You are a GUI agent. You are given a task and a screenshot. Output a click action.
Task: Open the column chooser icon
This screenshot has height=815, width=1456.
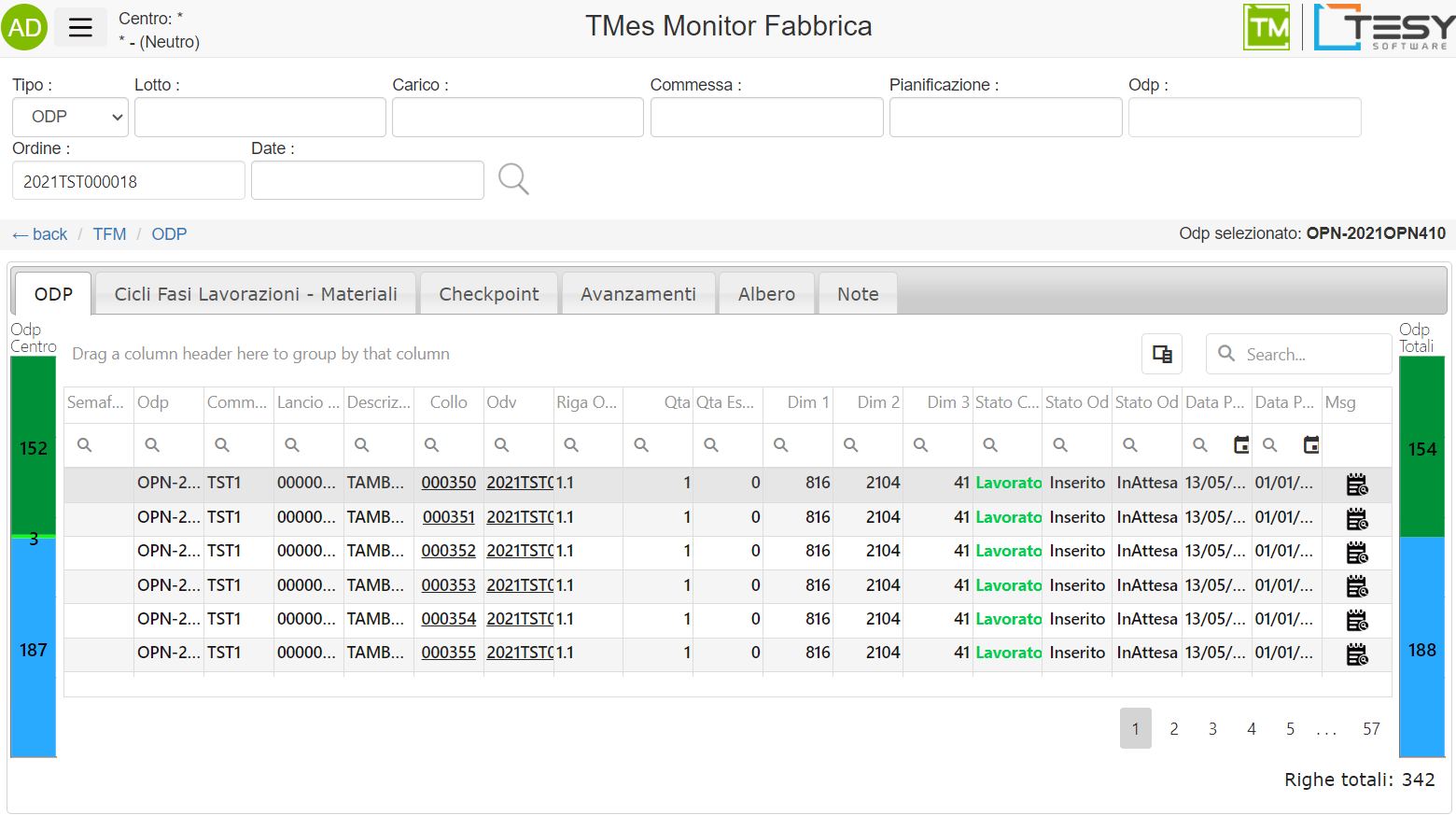click(x=1162, y=354)
